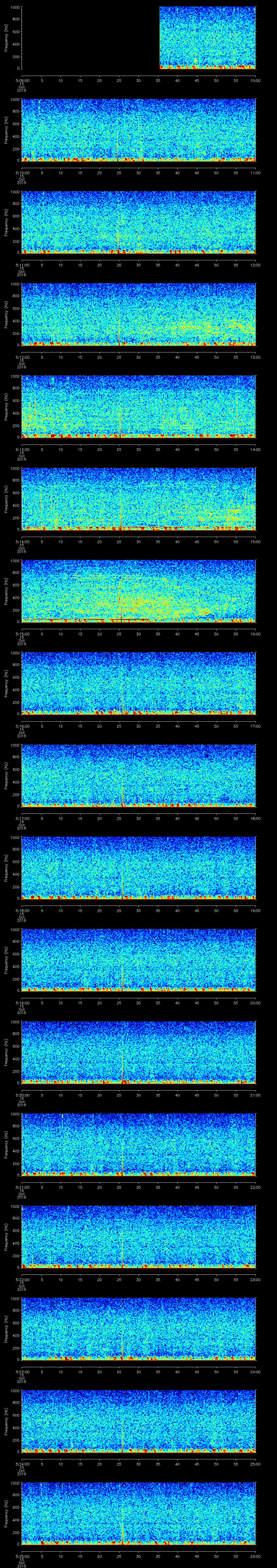Click the spectrogram panel for 5:12:00 to 13:00
Viewport: 277px width, 1568px height.
coord(138,315)
